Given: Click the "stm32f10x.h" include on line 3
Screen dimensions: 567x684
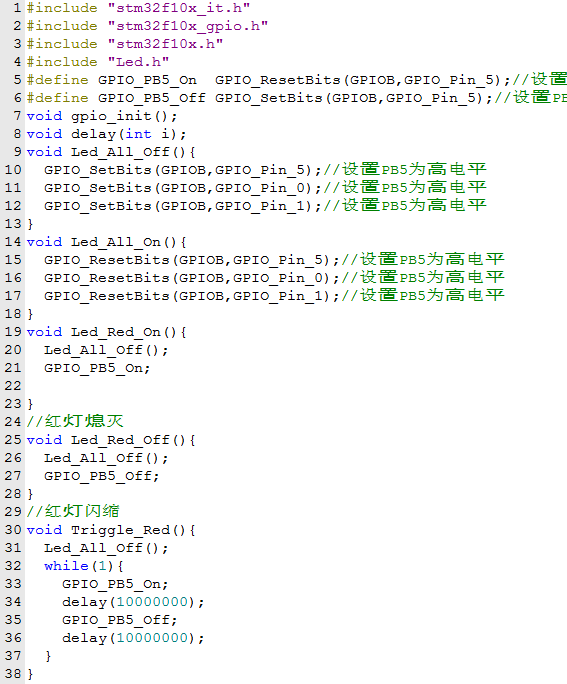Looking at the screenshot, I should coord(165,44).
